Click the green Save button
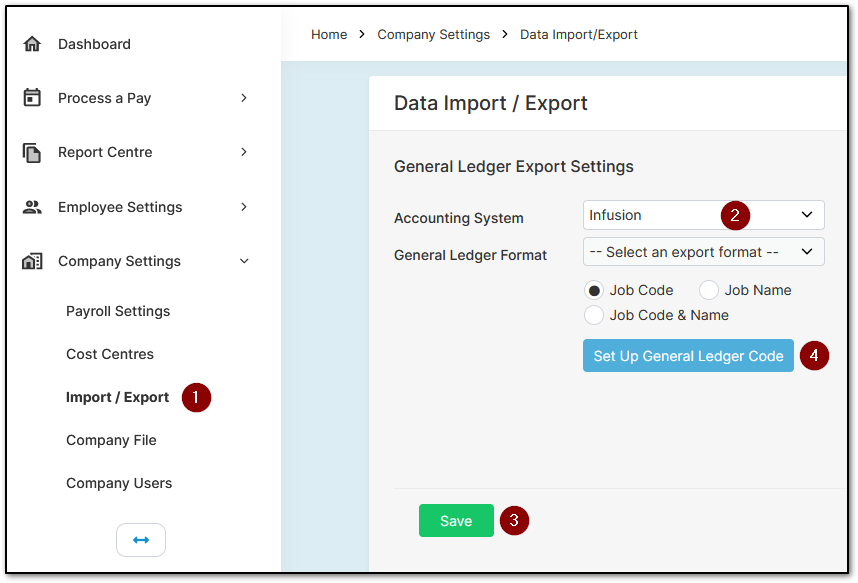Screen dimensions: 858x583 (x=456, y=521)
